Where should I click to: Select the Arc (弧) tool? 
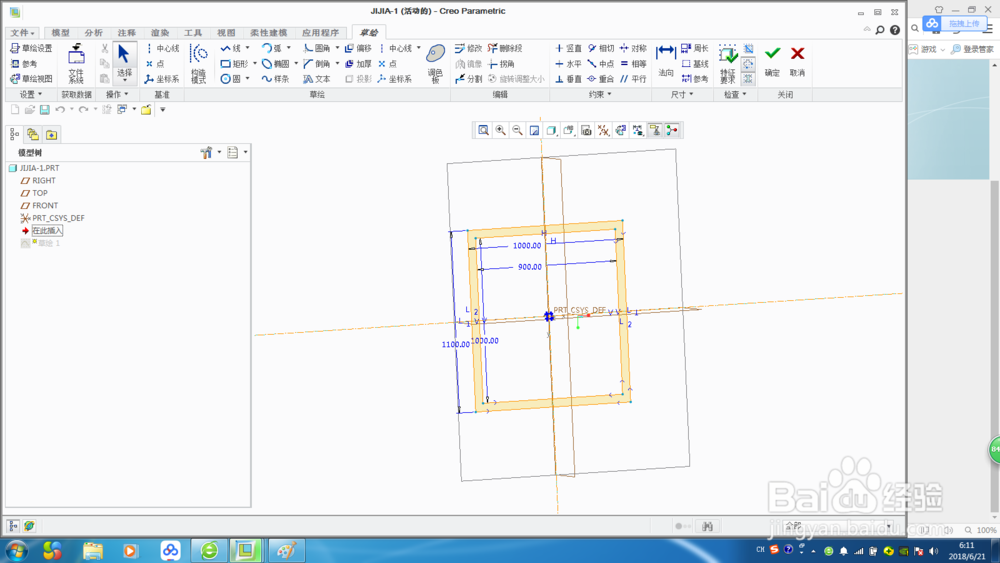point(272,48)
